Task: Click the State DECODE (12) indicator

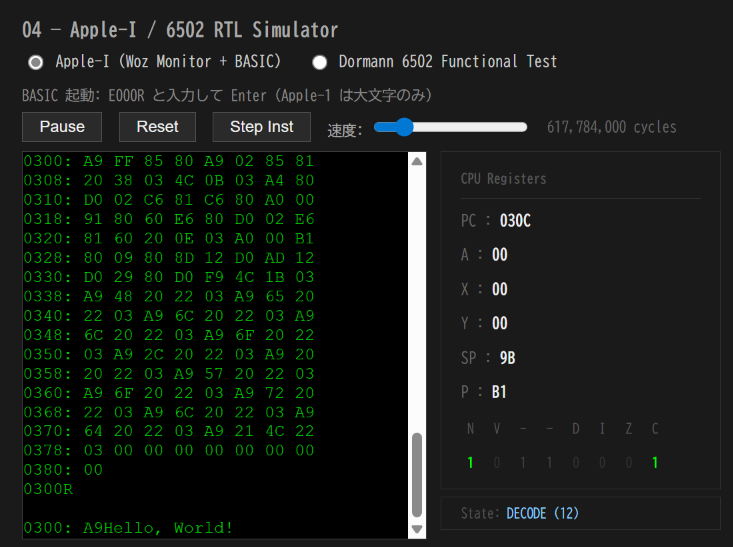Action: click(x=542, y=513)
